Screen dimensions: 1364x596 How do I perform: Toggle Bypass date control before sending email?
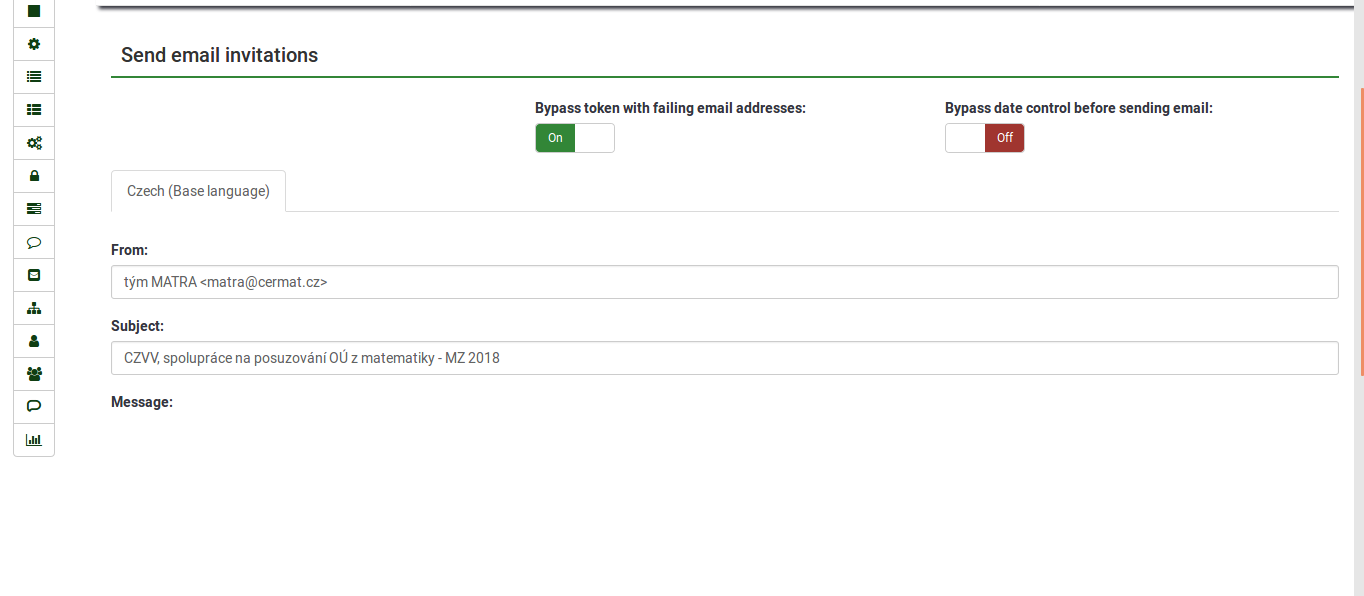(985, 138)
